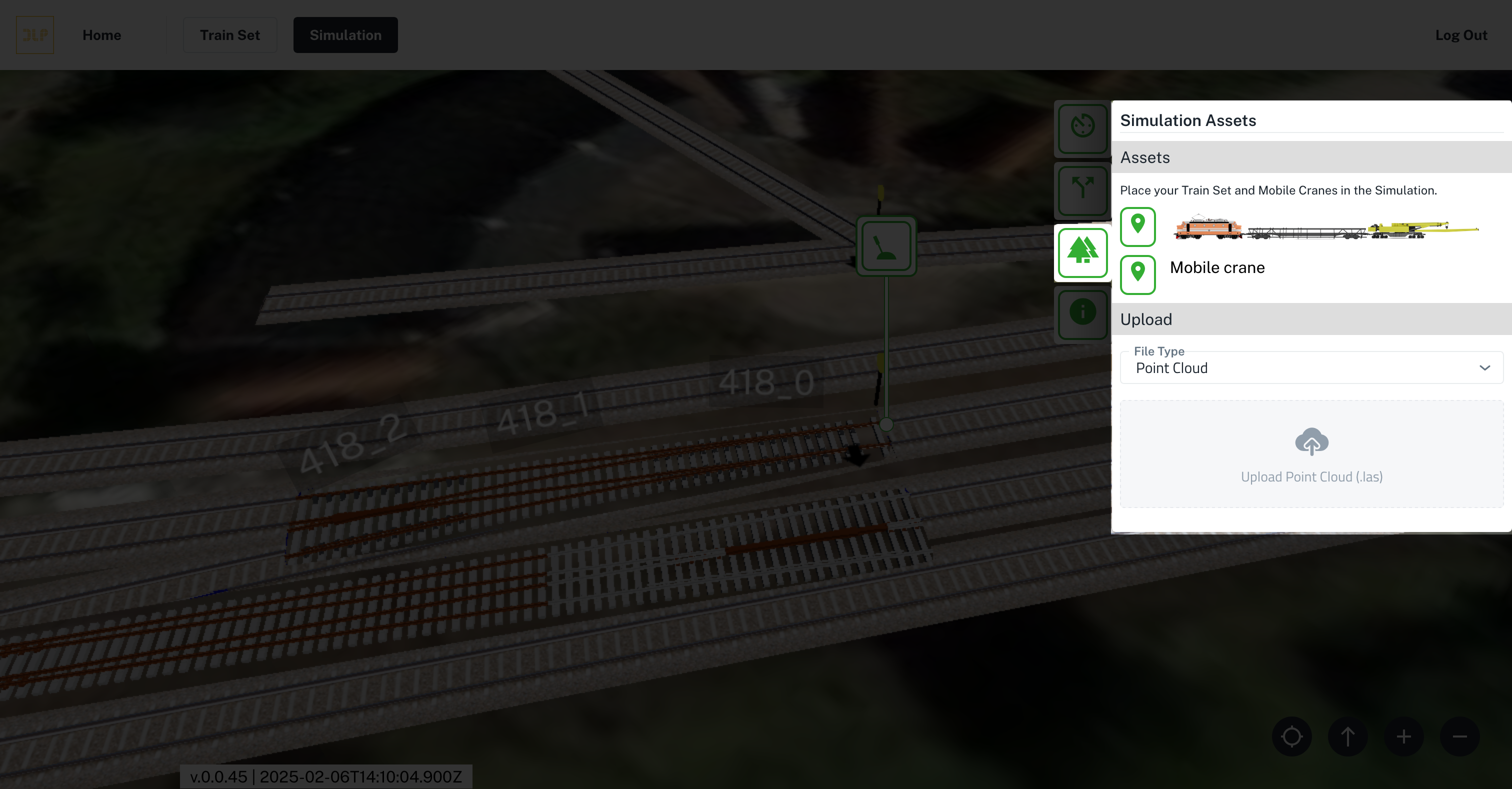1512x789 pixels.
Task: Click the recenter target icon
Action: tap(1291, 736)
